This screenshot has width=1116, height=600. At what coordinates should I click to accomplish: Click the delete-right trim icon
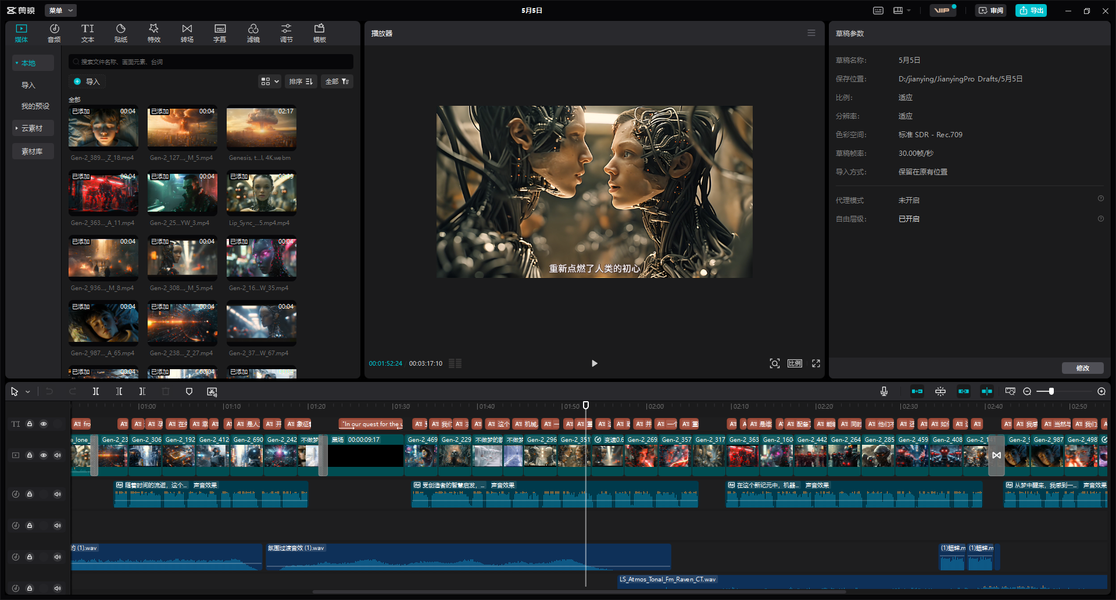[142, 391]
